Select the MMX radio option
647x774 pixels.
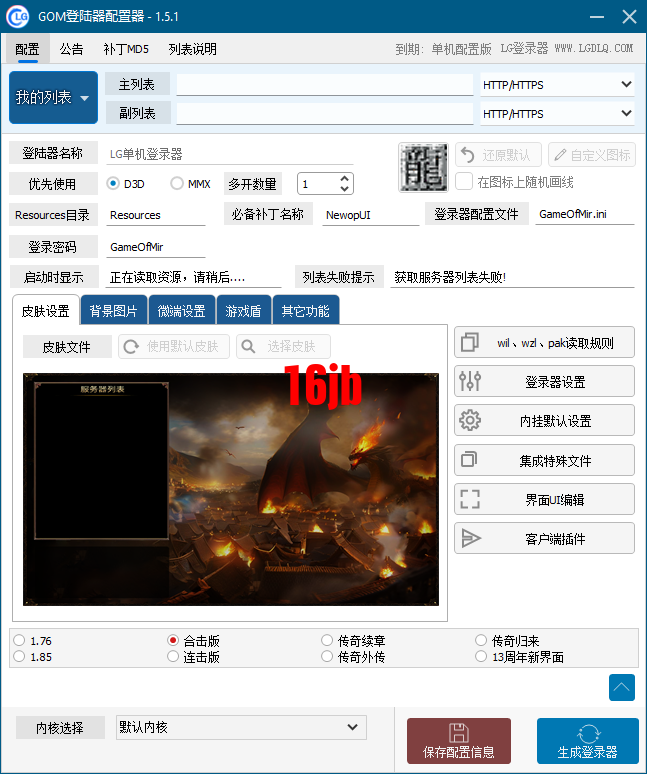177,184
